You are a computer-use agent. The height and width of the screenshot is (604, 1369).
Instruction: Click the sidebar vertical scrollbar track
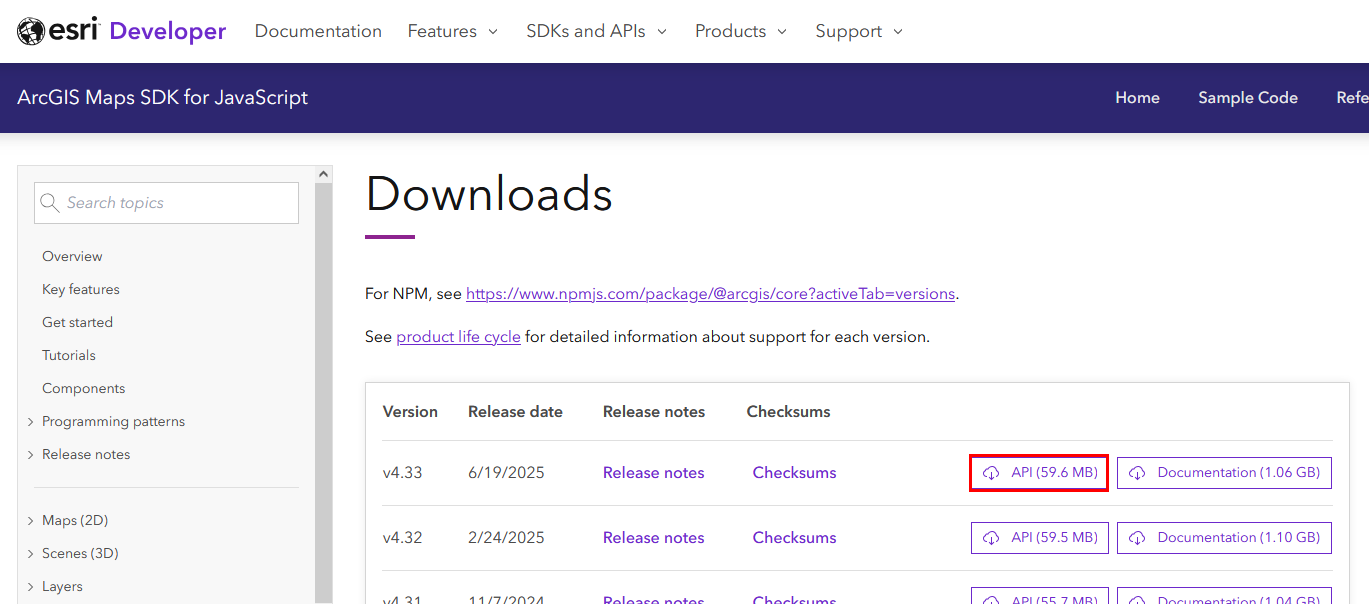324,394
